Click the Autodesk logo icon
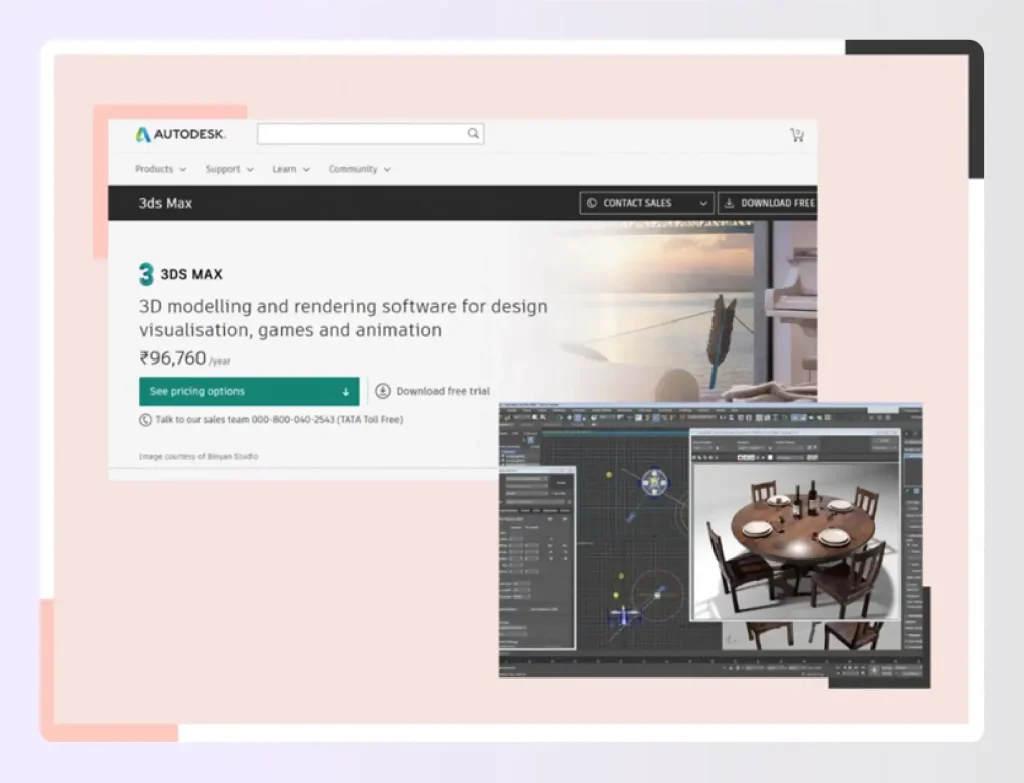 tap(139, 133)
